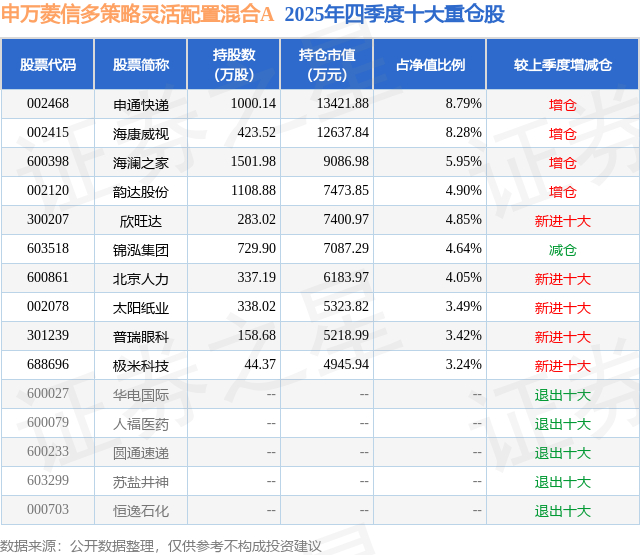Select stock code 600233
The width and height of the screenshot is (640, 555).
point(48,451)
